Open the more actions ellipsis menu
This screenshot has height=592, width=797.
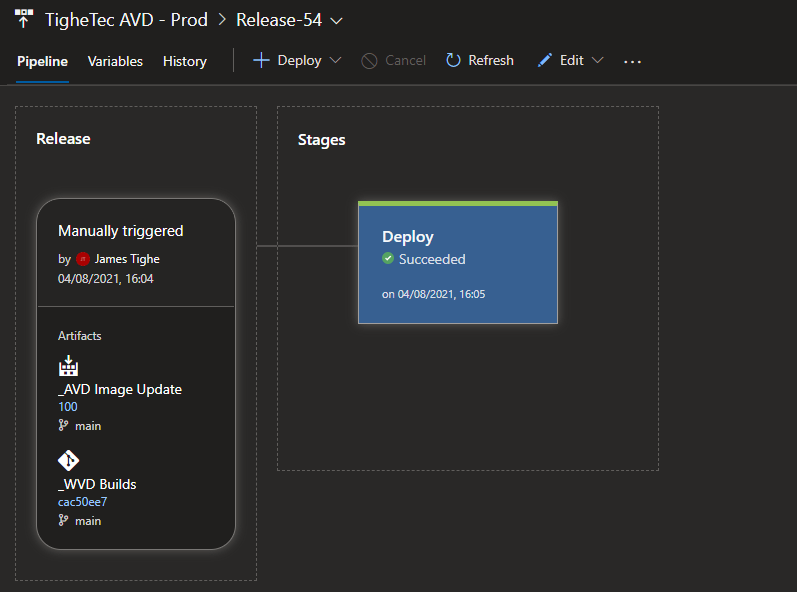pos(632,61)
